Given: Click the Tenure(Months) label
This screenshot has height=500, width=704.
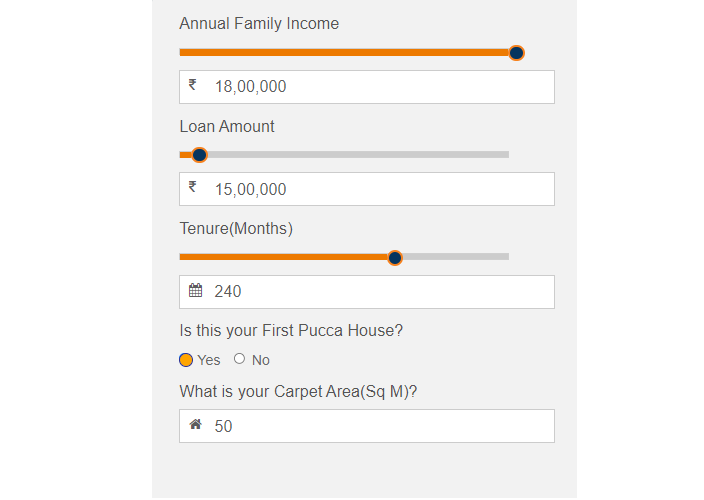Looking at the screenshot, I should 236,229.
